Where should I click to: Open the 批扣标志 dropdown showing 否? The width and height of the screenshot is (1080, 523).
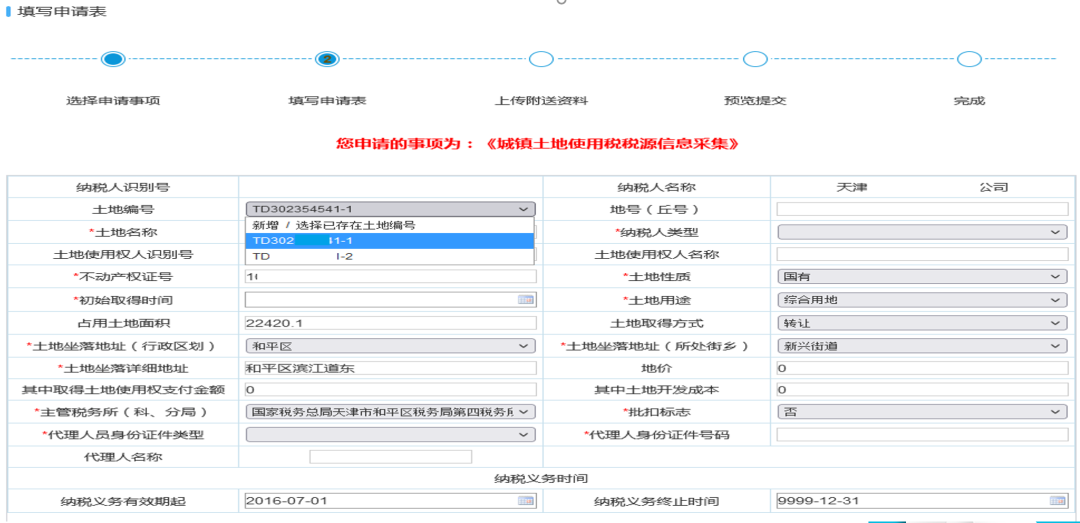pyautogui.click(x=922, y=411)
